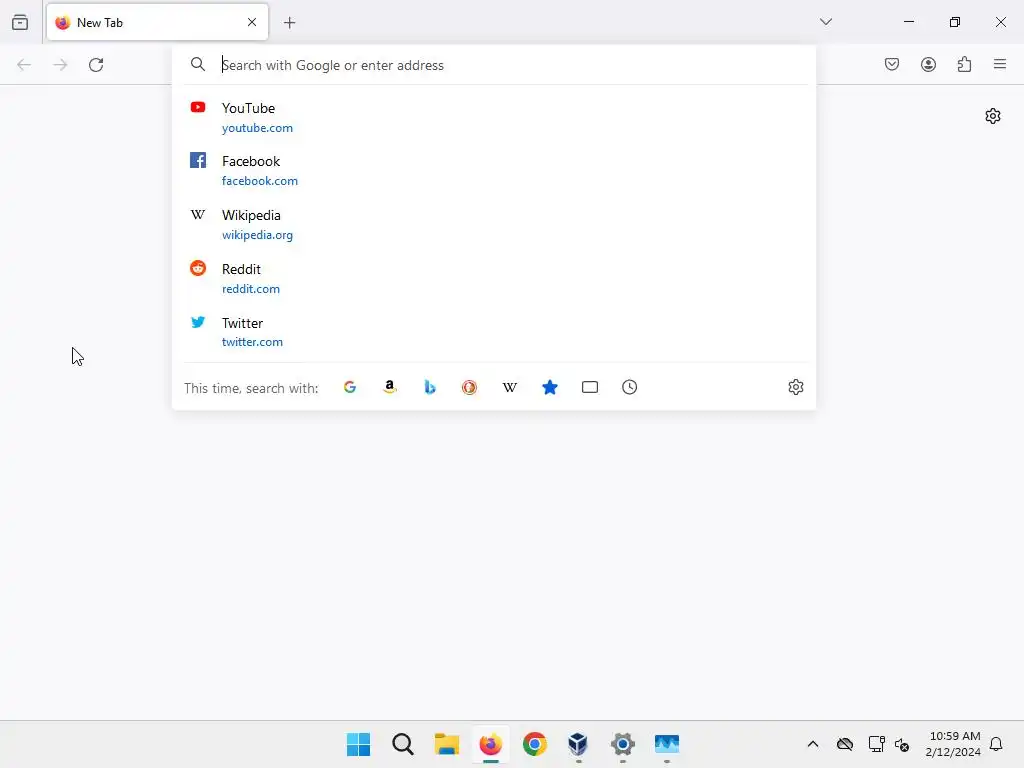
Task: Click the YouTube favicon in suggestions
Action: pyautogui.click(x=198, y=107)
